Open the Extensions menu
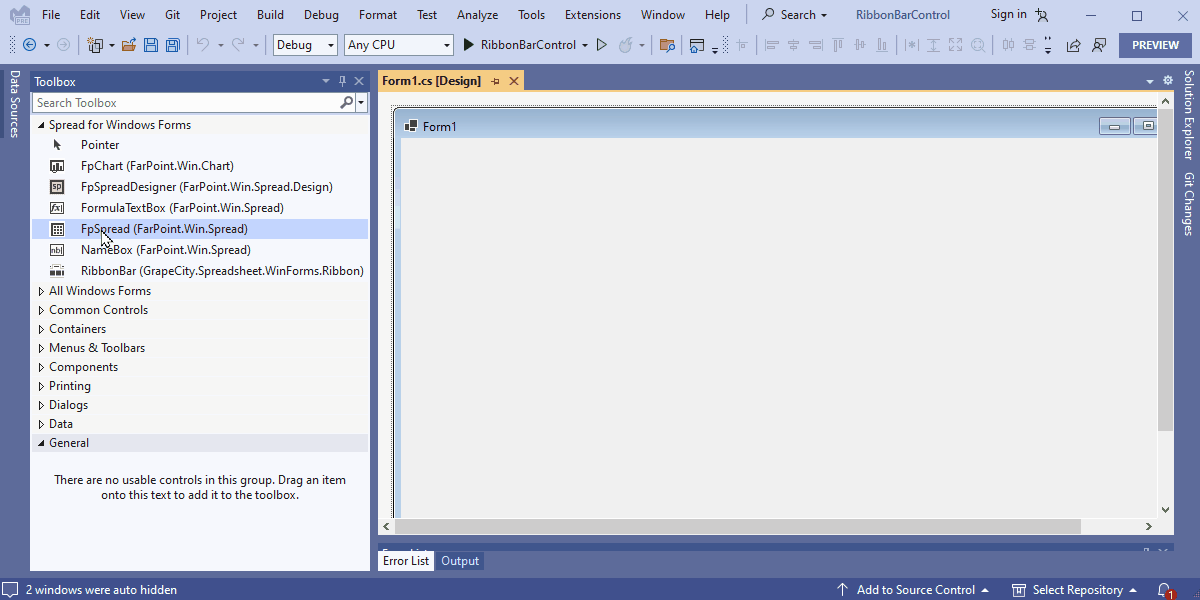 [x=592, y=14]
